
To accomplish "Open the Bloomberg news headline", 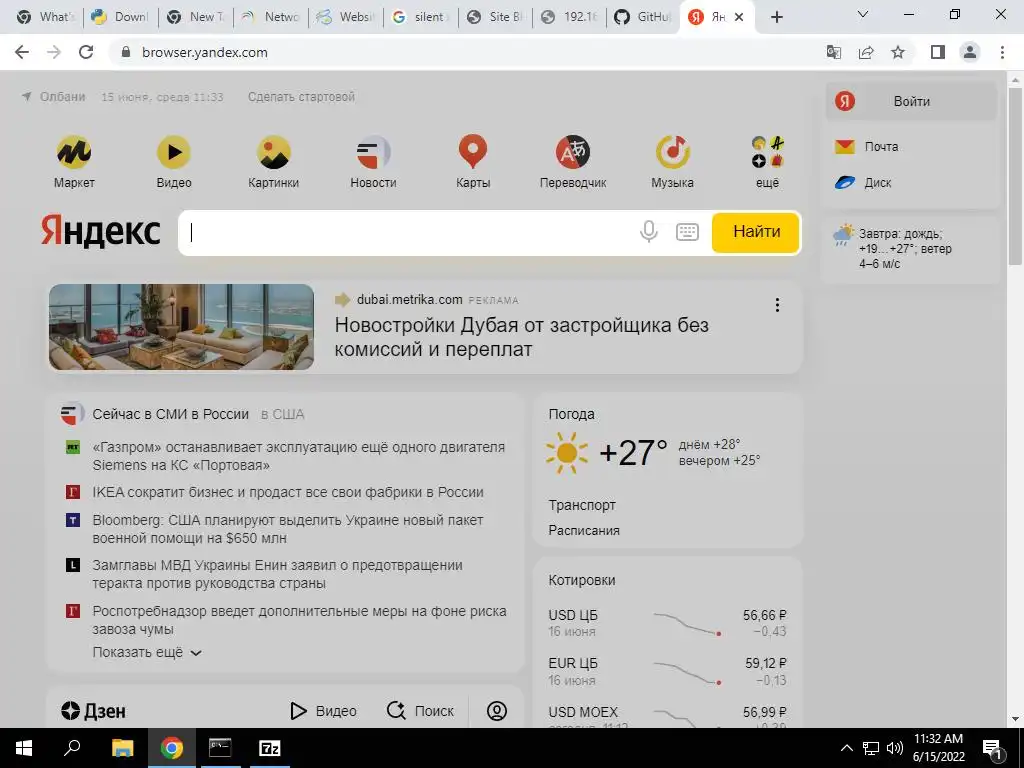I will click(x=287, y=529).
